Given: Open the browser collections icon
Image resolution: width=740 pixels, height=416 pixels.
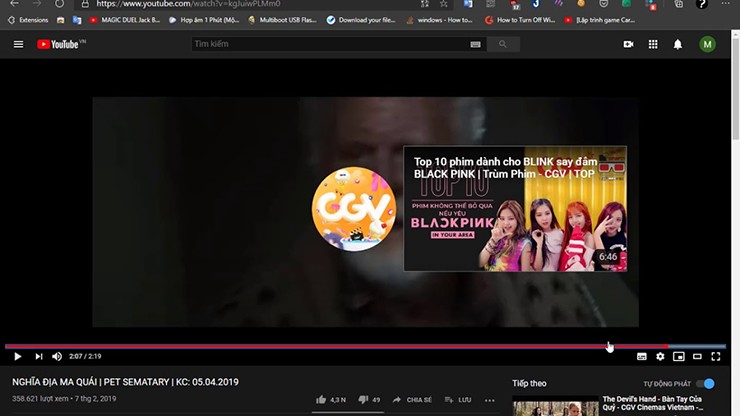Looking at the screenshot, I should click(x=679, y=4).
